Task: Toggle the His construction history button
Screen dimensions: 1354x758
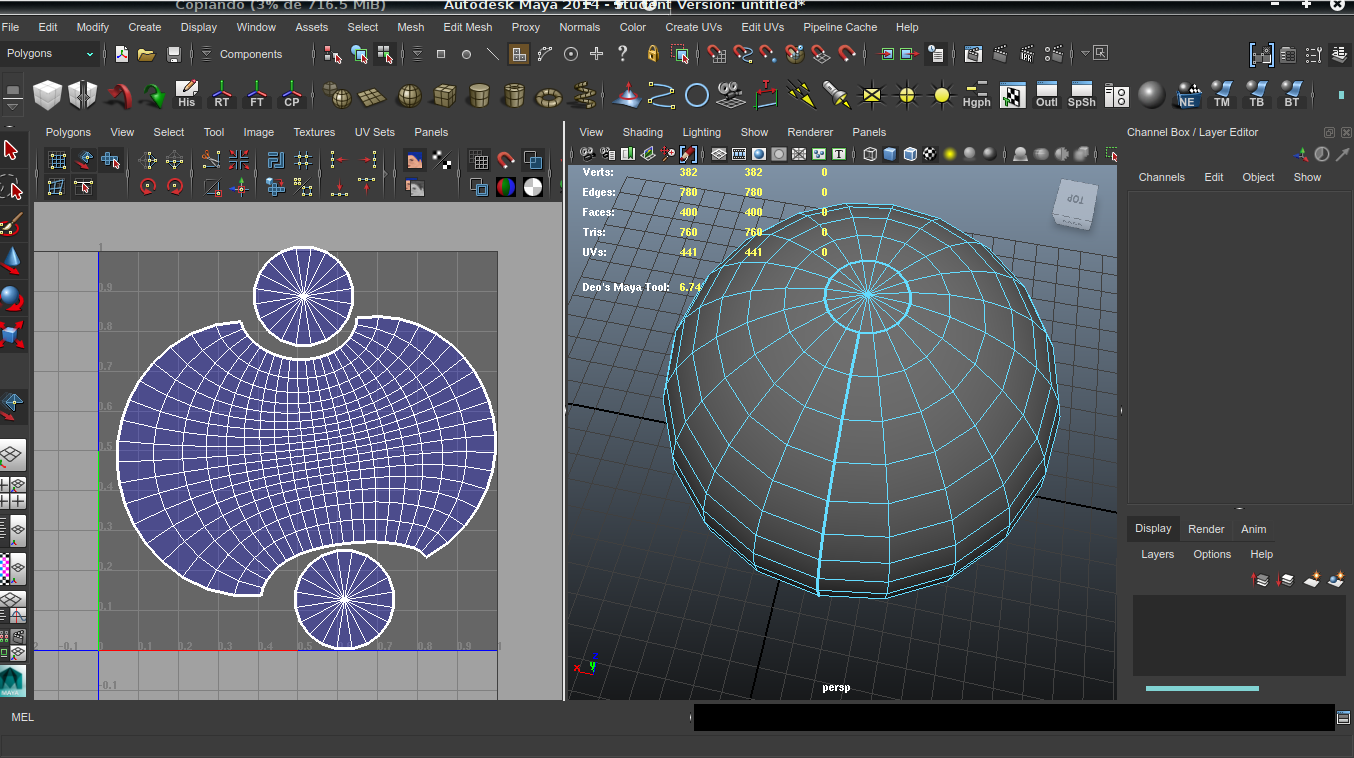Action: click(187, 94)
